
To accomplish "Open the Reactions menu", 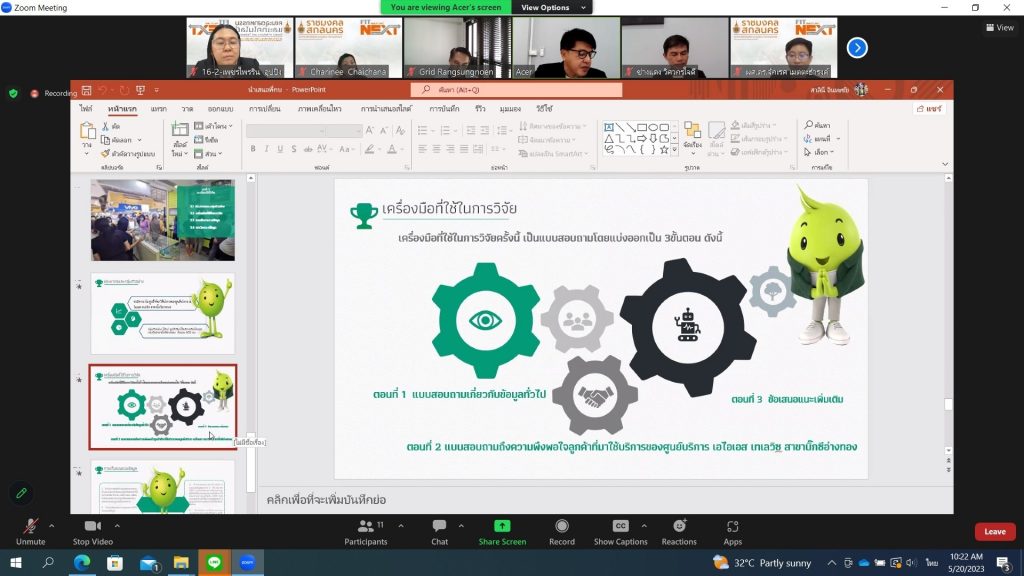I will pos(679,529).
